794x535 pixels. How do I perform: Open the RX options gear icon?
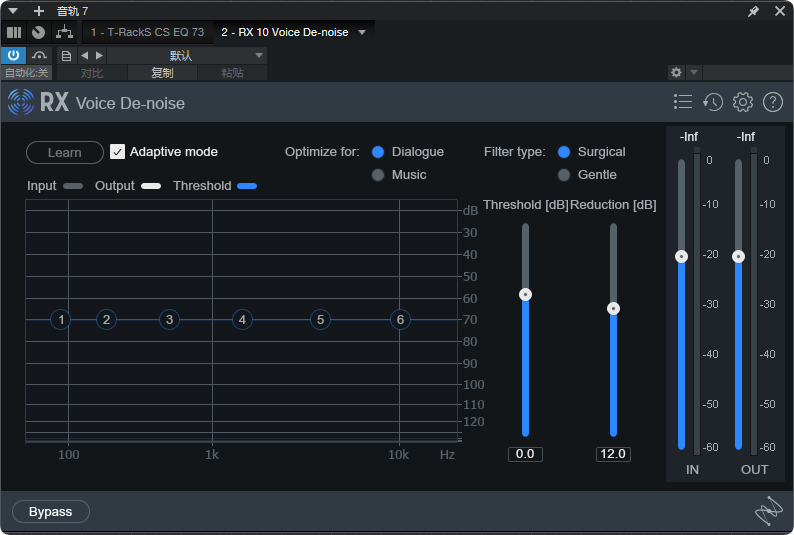pyautogui.click(x=743, y=102)
